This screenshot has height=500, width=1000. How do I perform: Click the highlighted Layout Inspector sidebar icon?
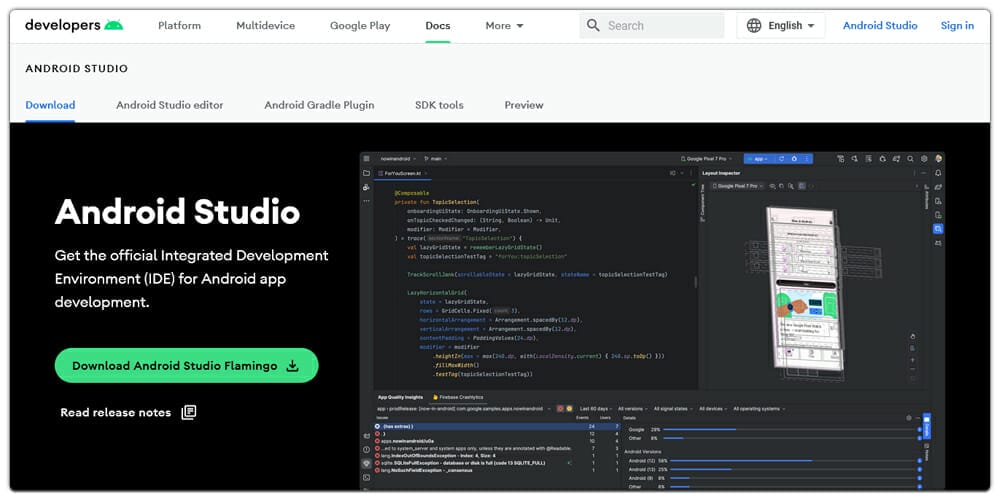click(x=938, y=229)
